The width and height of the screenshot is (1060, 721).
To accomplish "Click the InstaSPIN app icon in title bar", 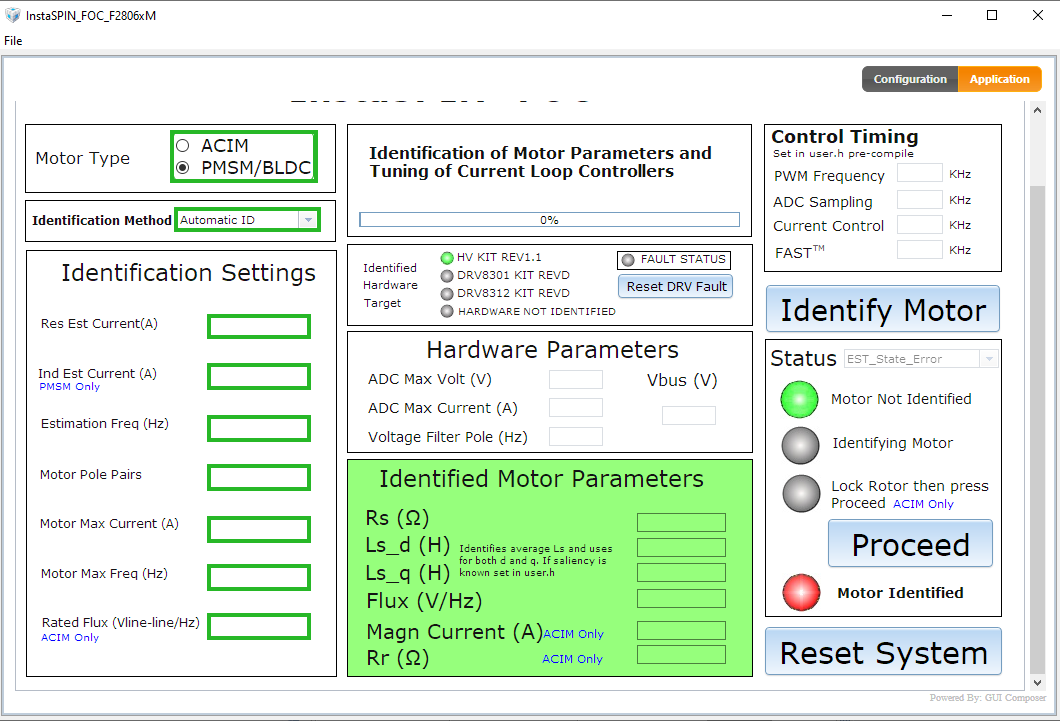I will (12, 15).
